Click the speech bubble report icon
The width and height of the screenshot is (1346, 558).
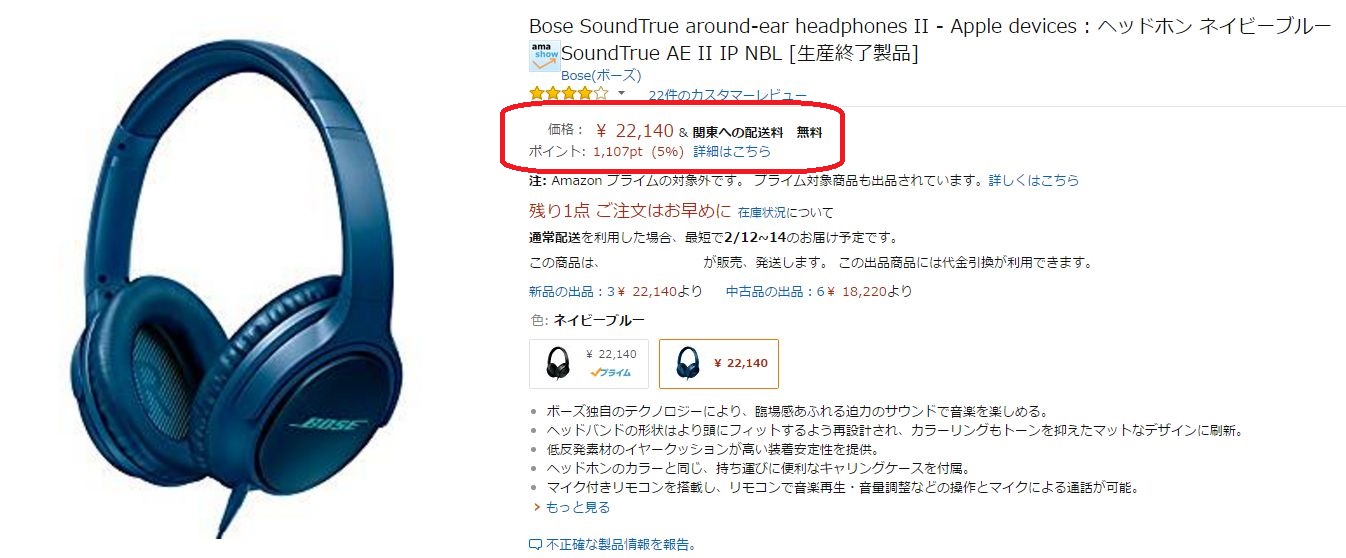pyautogui.click(x=535, y=545)
